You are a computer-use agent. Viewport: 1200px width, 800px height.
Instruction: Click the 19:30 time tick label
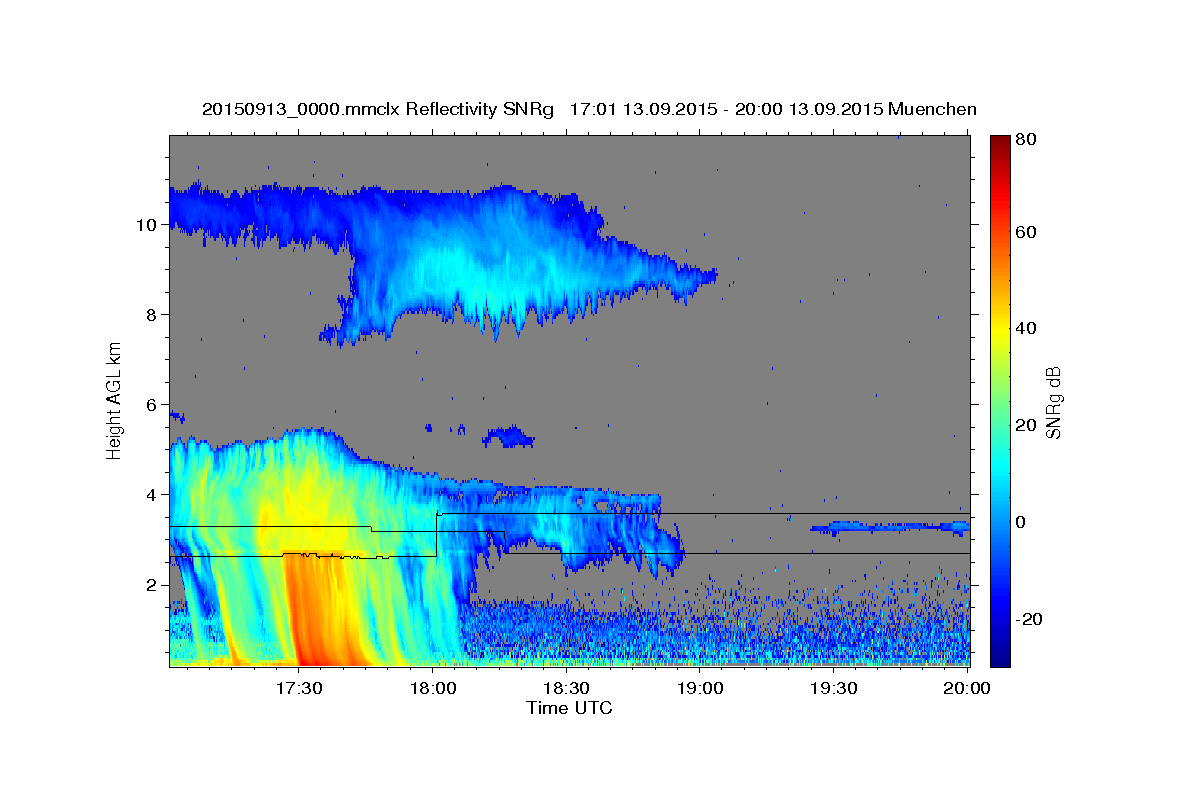coord(833,688)
